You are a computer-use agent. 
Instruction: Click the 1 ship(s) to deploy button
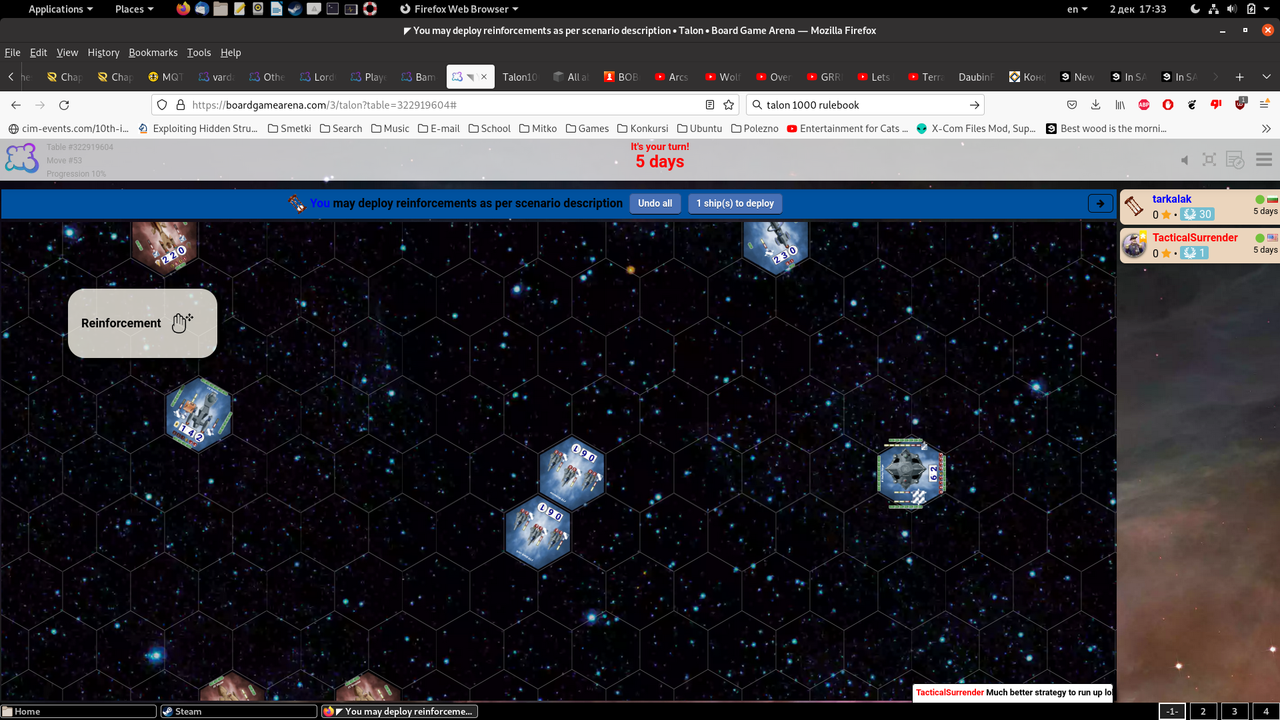[x=735, y=203]
